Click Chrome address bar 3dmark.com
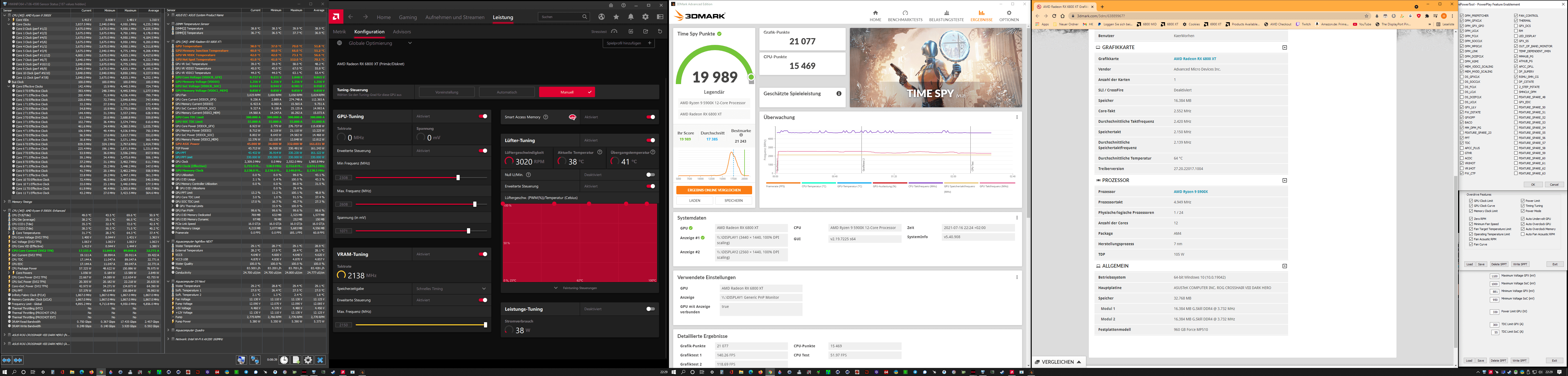The height and width of the screenshot is (376, 1568). [x=1220, y=16]
